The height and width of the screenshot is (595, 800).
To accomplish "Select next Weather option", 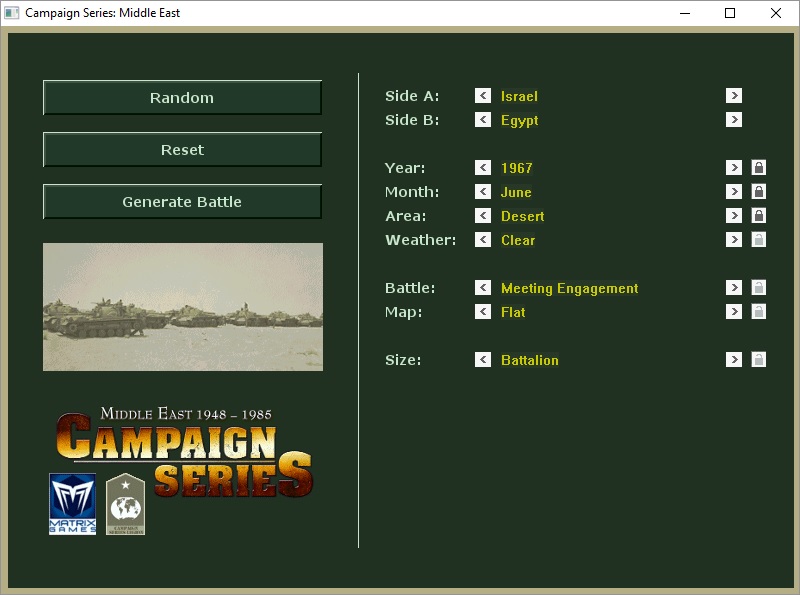I will pos(734,239).
